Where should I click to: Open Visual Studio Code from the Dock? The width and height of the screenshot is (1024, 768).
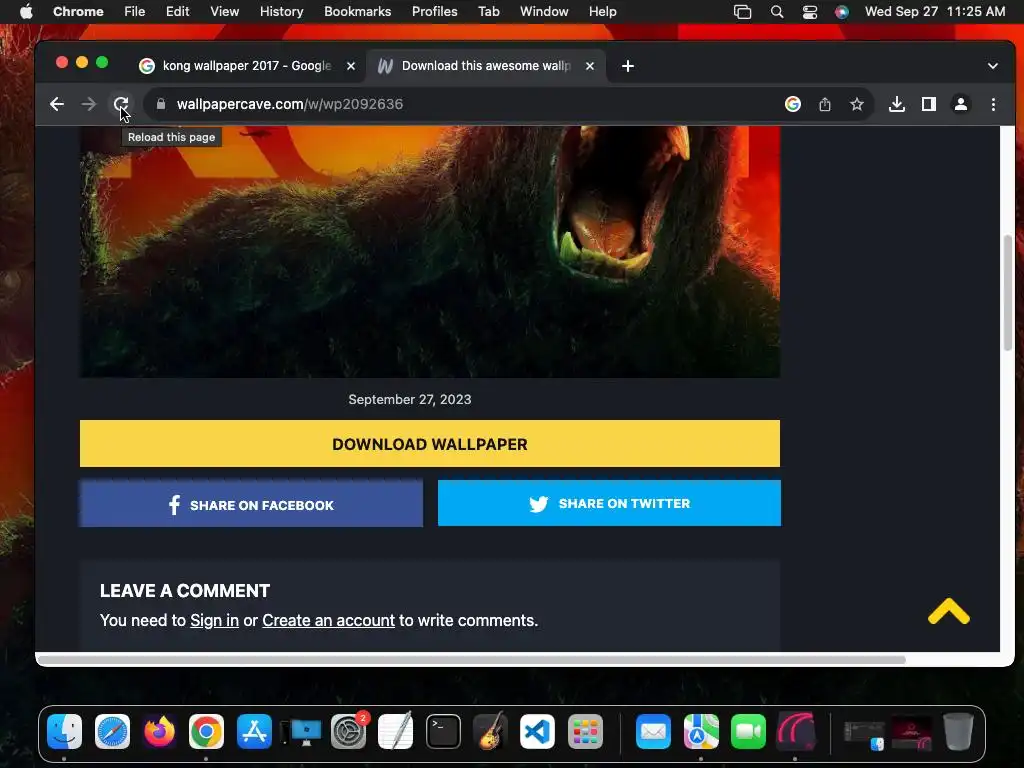point(537,731)
